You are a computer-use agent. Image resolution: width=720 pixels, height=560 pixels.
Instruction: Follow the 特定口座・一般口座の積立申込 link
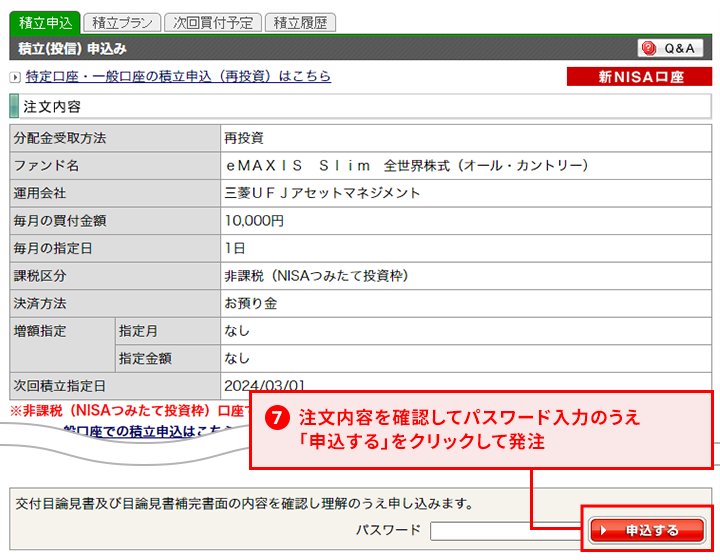(x=178, y=76)
